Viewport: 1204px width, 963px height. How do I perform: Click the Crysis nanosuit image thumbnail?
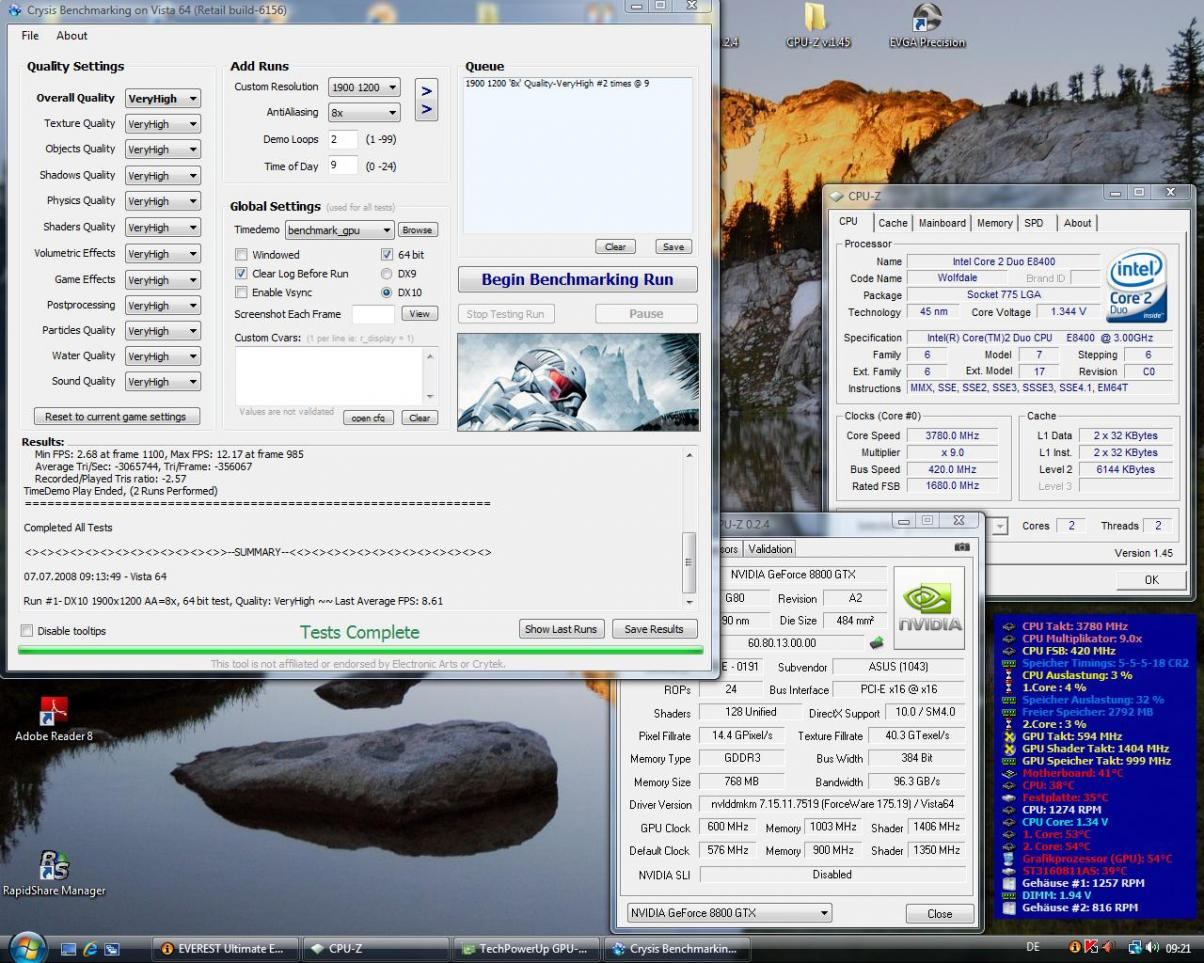pyautogui.click(x=578, y=382)
